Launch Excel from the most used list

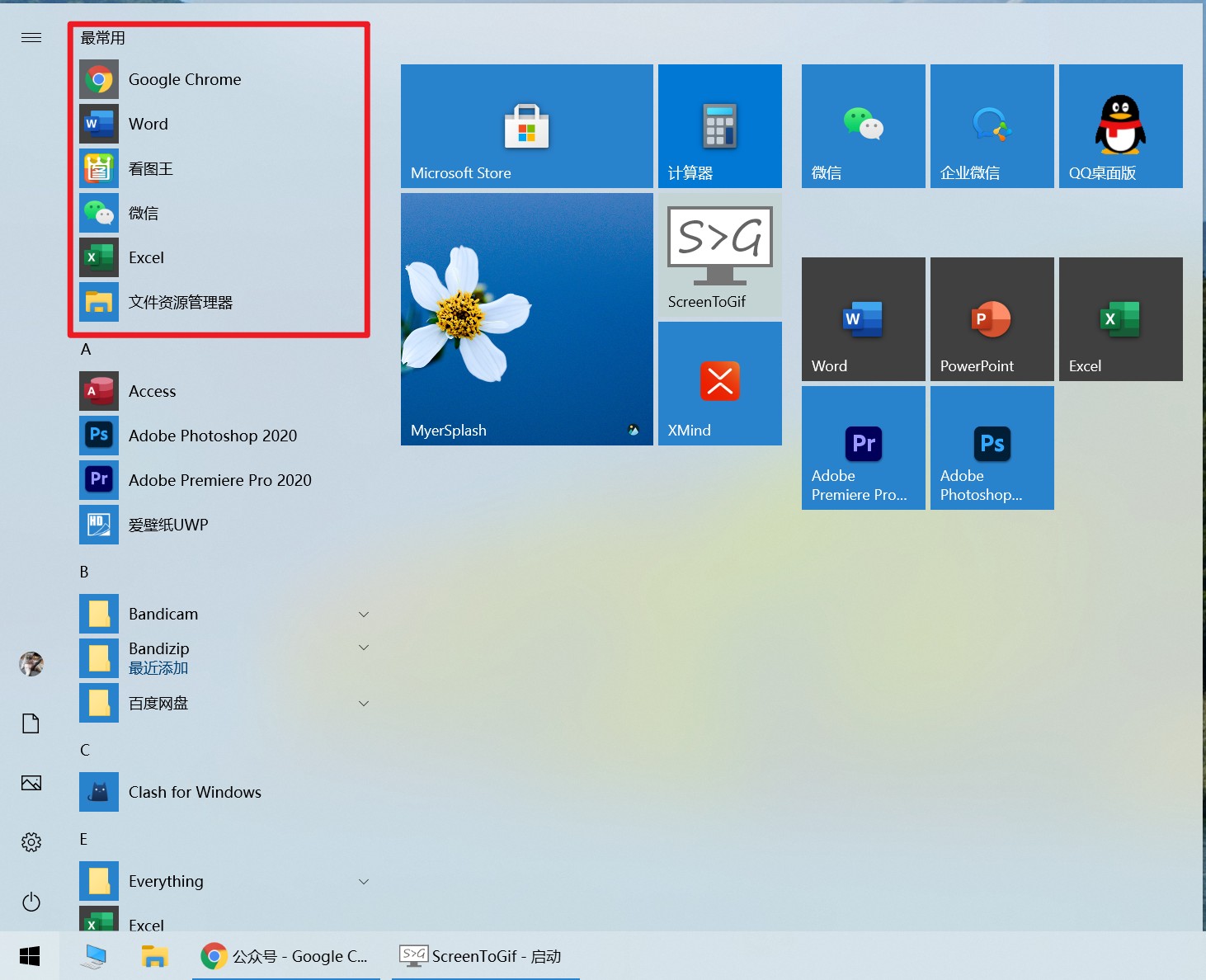tap(223, 257)
